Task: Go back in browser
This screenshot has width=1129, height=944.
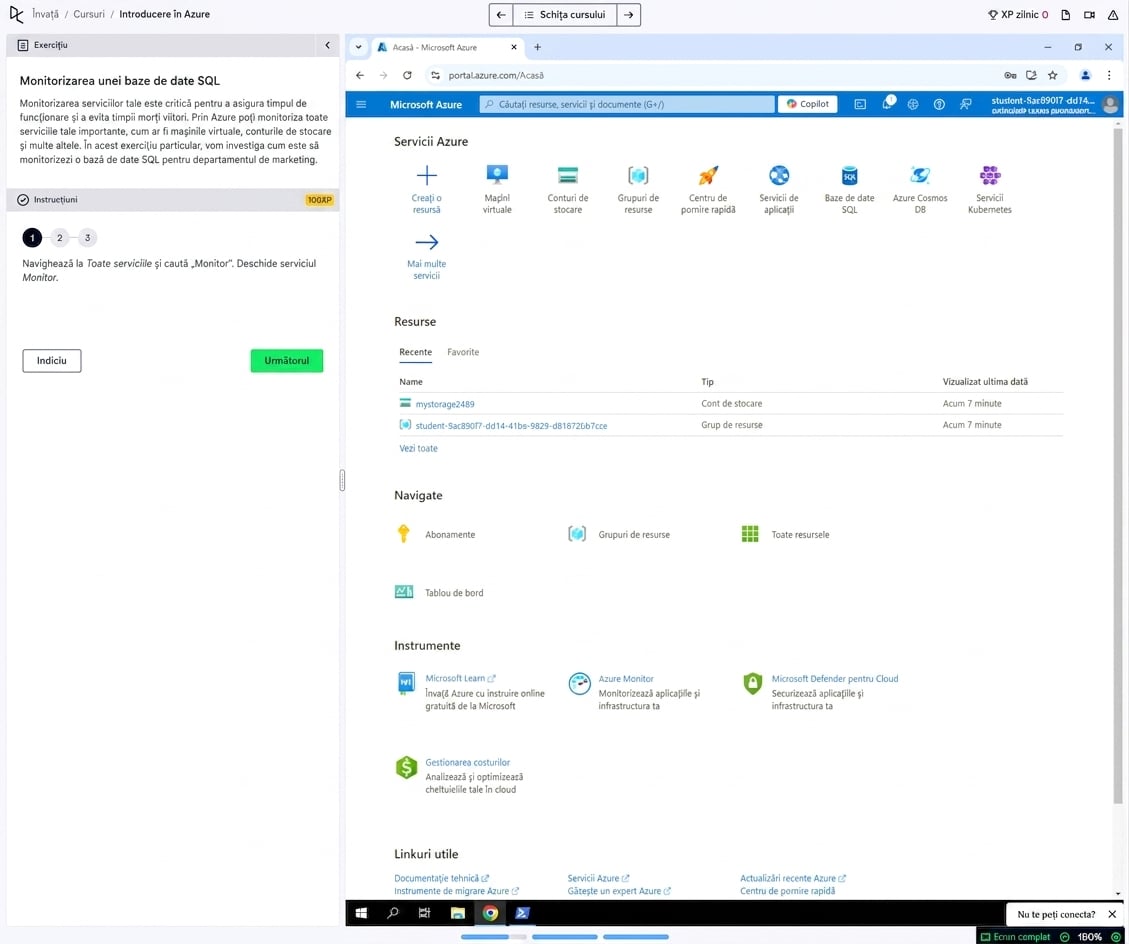Action: click(360, 75)
